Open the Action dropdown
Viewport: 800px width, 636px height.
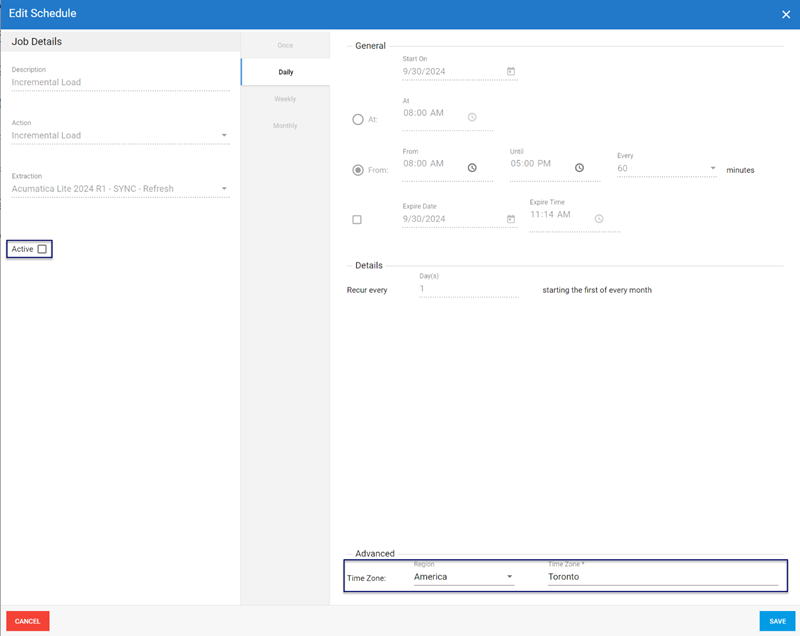click(x=225, y=135)
